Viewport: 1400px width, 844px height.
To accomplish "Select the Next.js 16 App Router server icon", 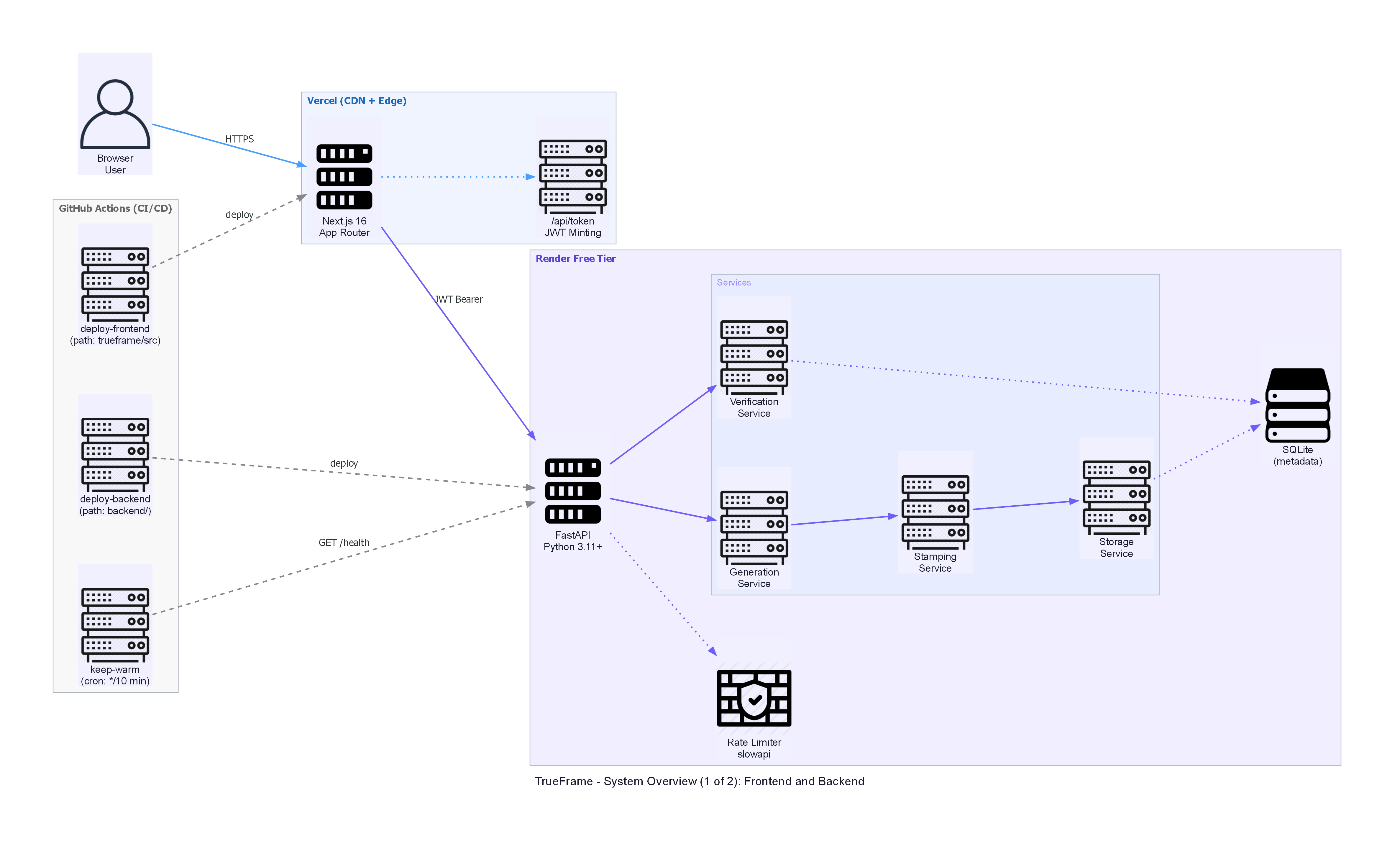I will [x=344, y=177].
